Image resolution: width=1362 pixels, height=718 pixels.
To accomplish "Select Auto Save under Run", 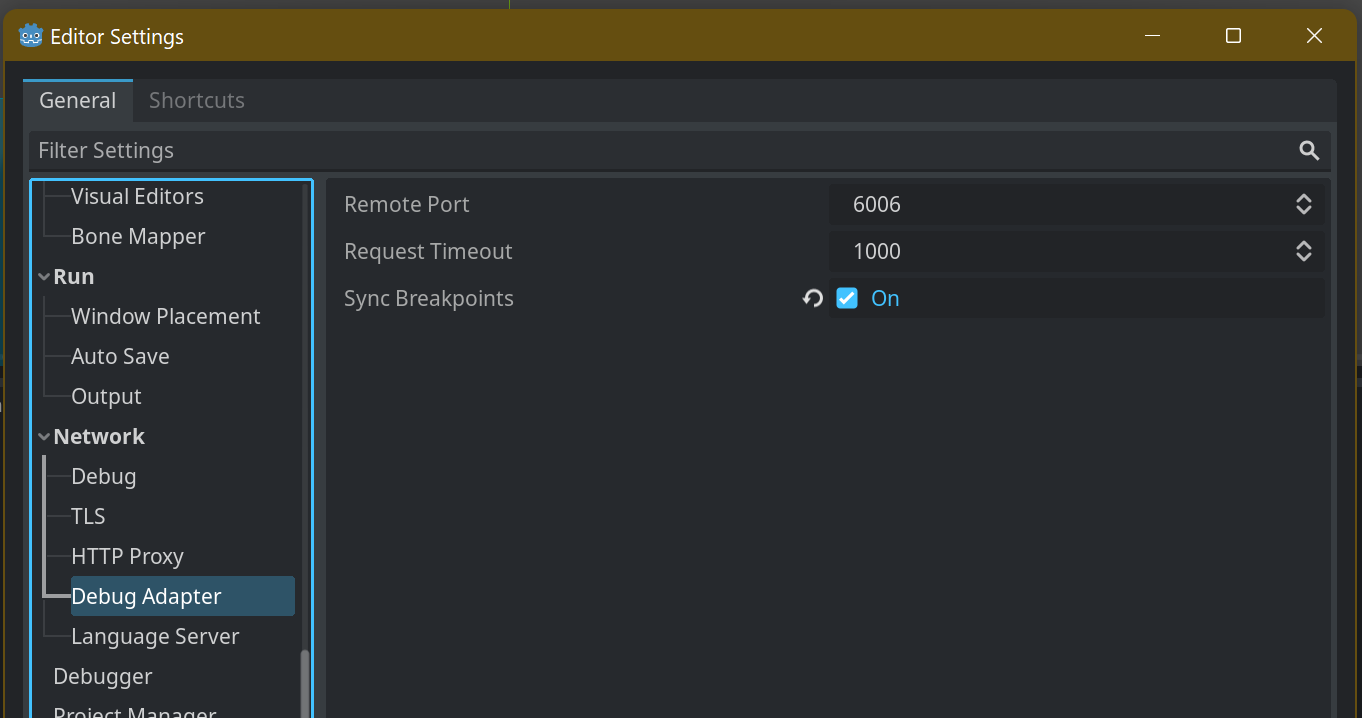I will pyautogui.click(x=120, y=356).
